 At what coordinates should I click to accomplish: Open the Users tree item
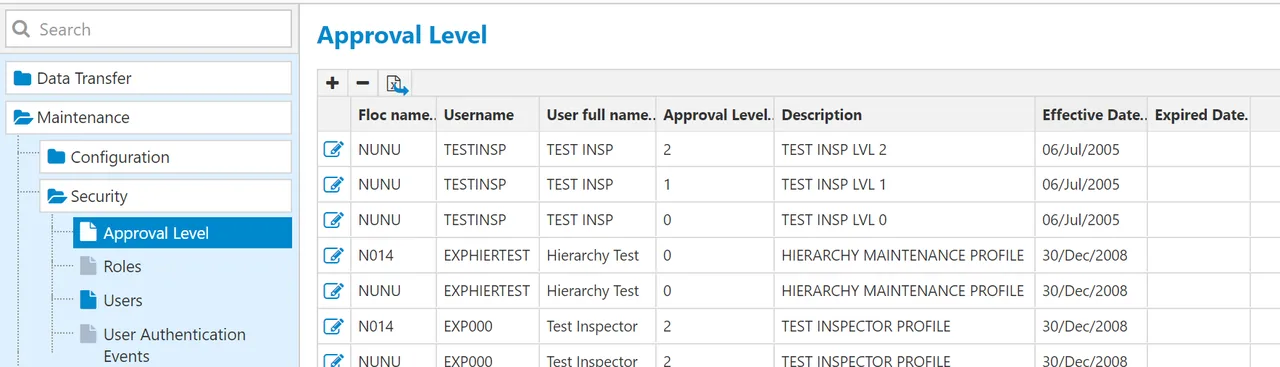click(123, 301)
